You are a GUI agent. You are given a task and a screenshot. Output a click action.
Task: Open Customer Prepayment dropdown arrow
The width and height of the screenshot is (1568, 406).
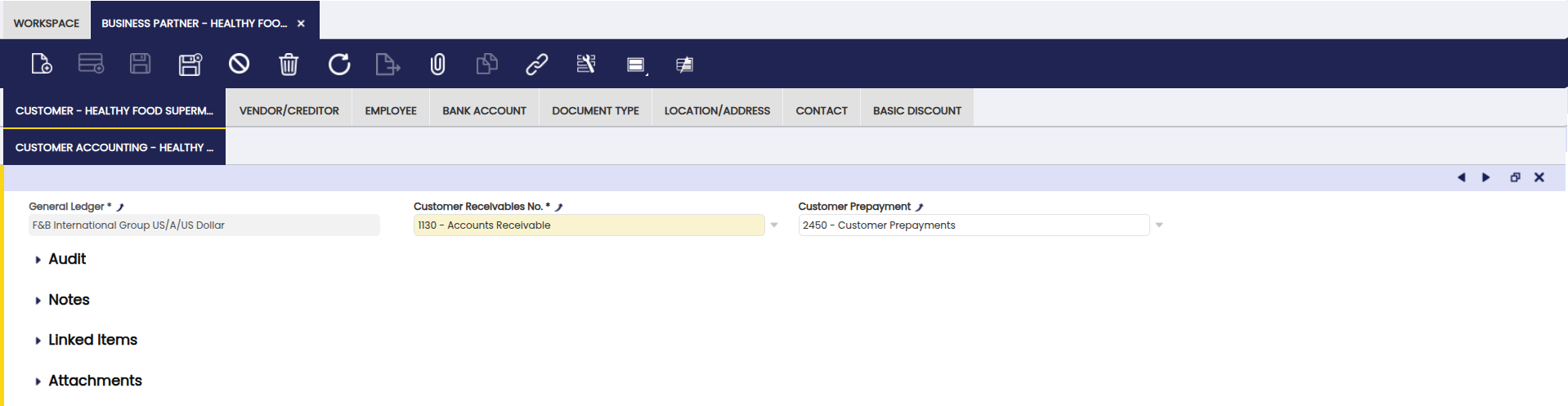pyautogui.click(x=1158, y=225)
